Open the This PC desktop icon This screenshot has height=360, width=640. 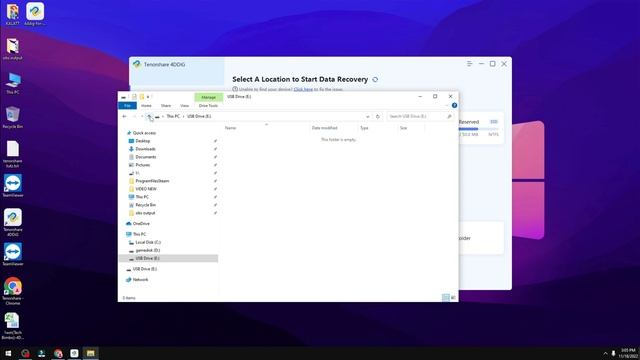point(13,83)
